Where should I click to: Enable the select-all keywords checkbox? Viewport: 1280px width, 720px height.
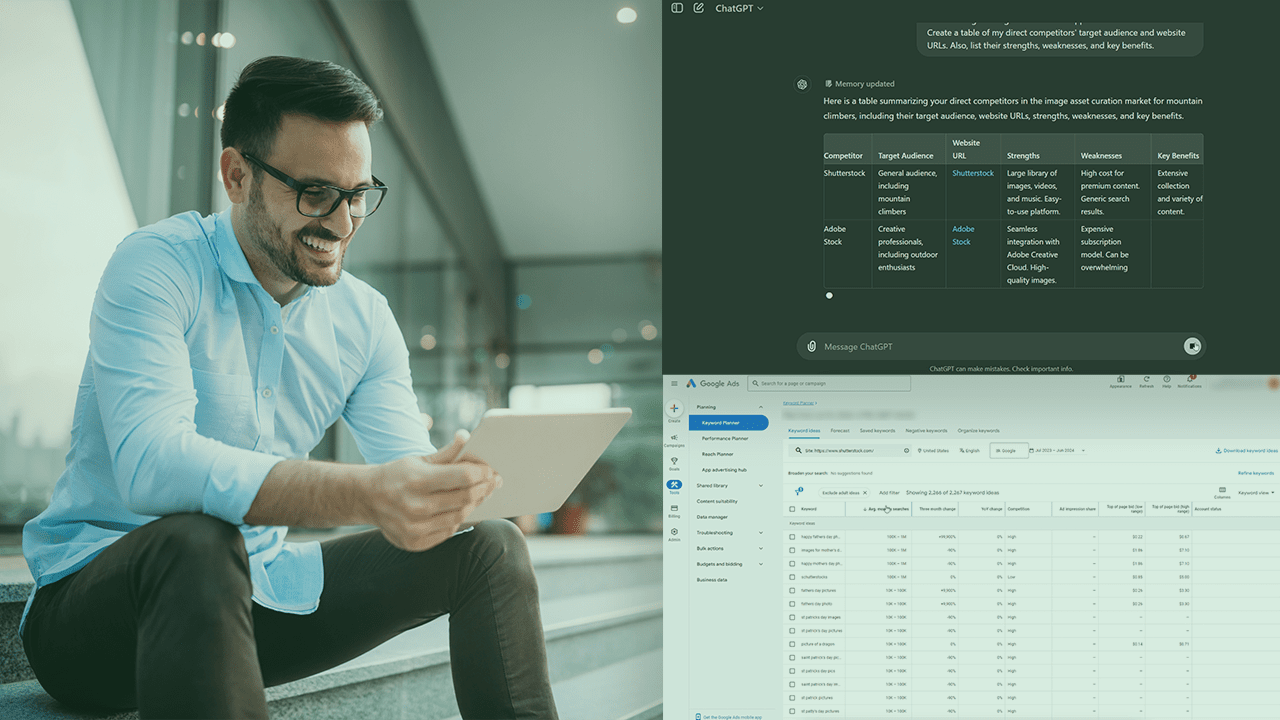click(x=792, y=509)
